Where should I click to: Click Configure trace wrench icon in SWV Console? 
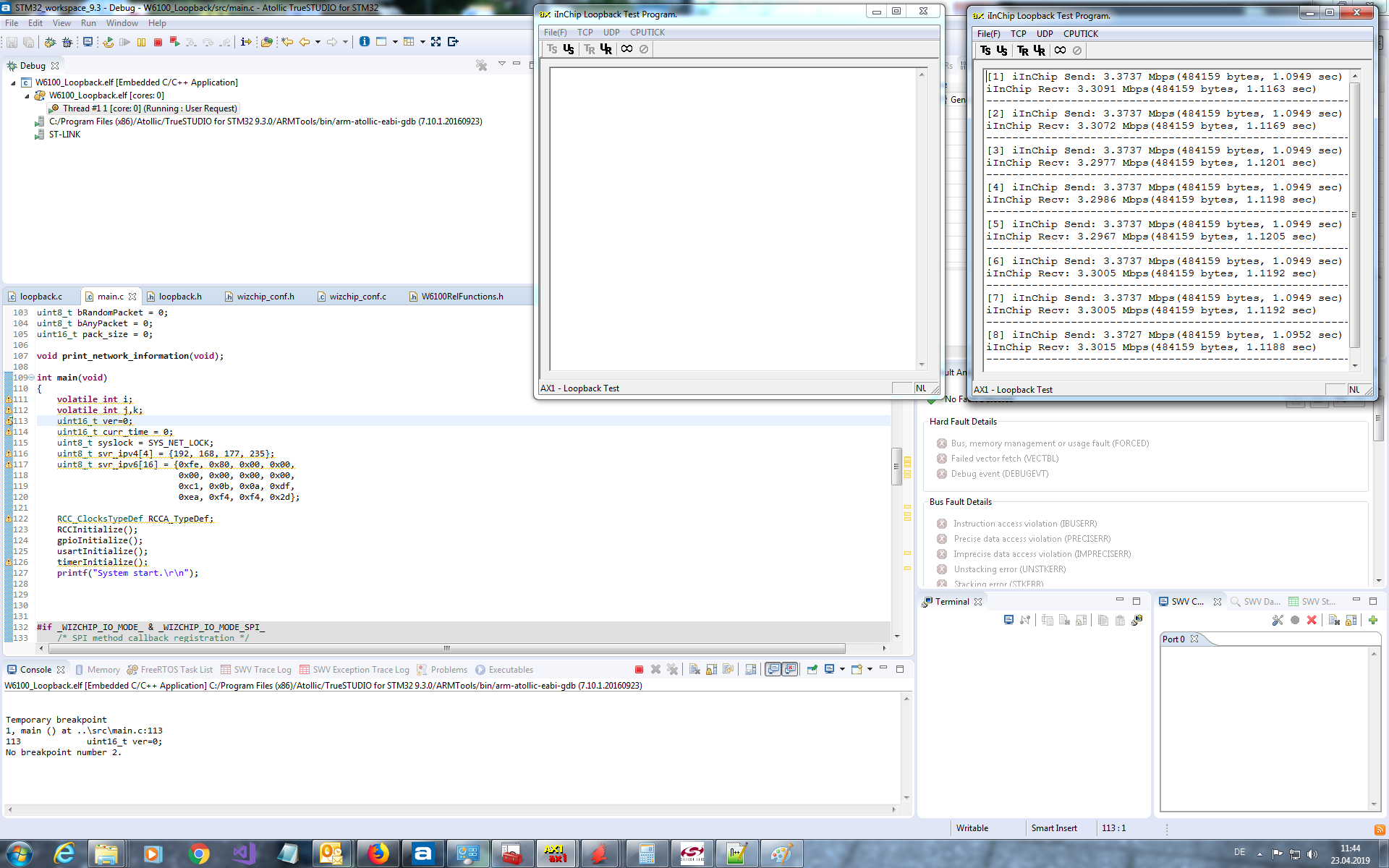pyautogui.click(x=1278, y=621)
